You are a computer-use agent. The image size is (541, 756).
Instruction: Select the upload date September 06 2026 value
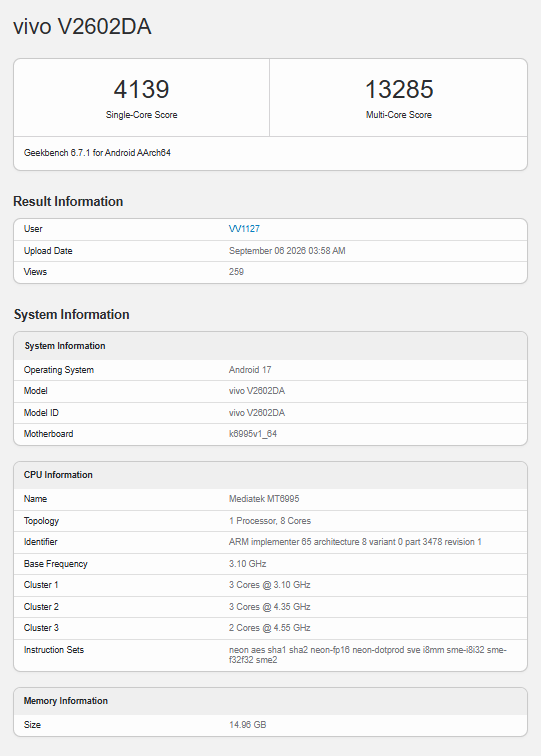tap(287, 251)
